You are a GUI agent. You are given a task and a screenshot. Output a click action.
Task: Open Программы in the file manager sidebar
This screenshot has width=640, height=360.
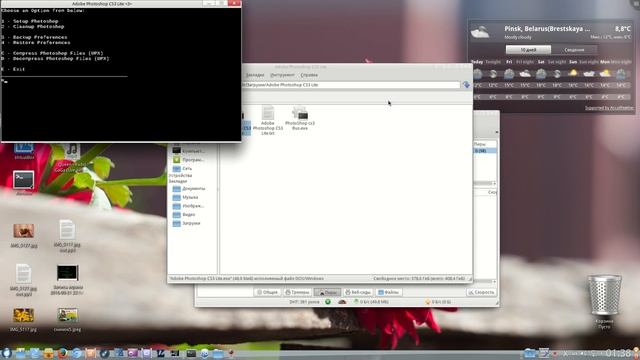click(x=188, y=160)
